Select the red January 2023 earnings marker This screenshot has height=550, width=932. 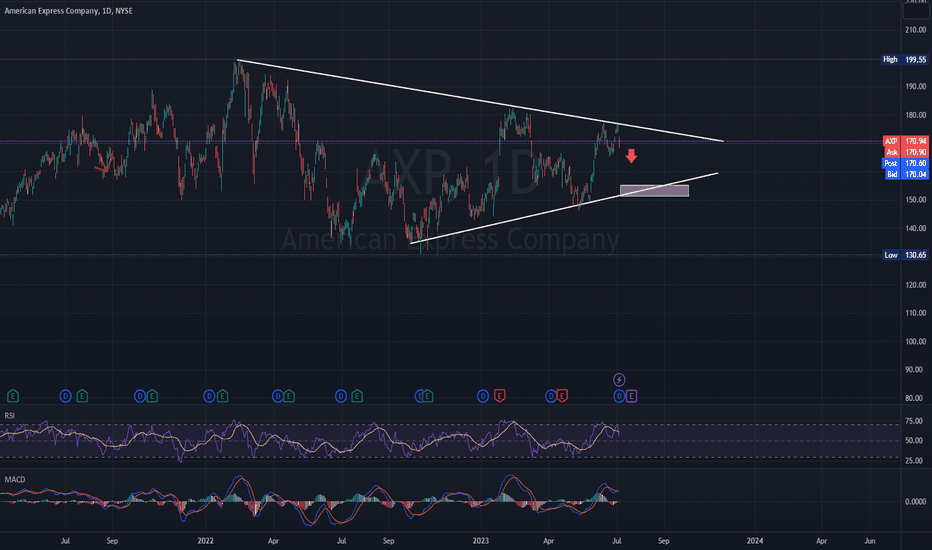coord(499,396)
